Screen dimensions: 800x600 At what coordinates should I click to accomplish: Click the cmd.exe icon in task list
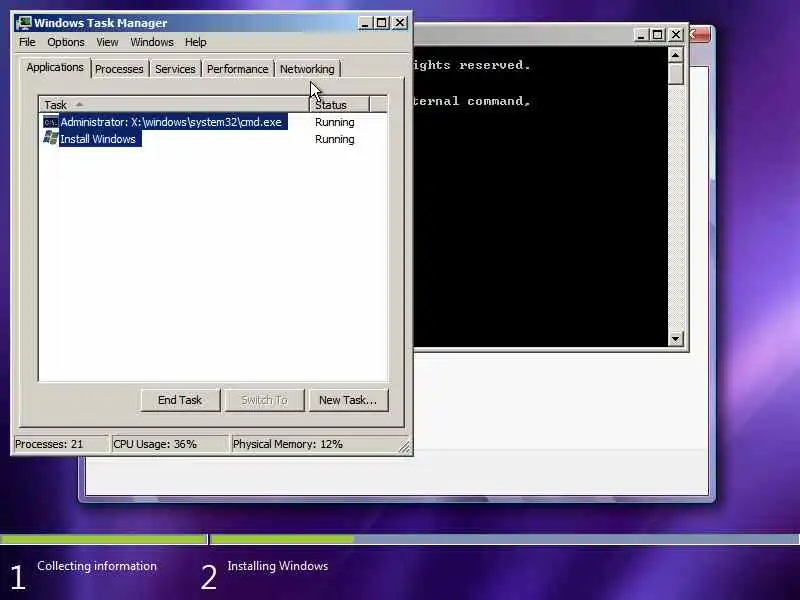[x=51, y=122]
